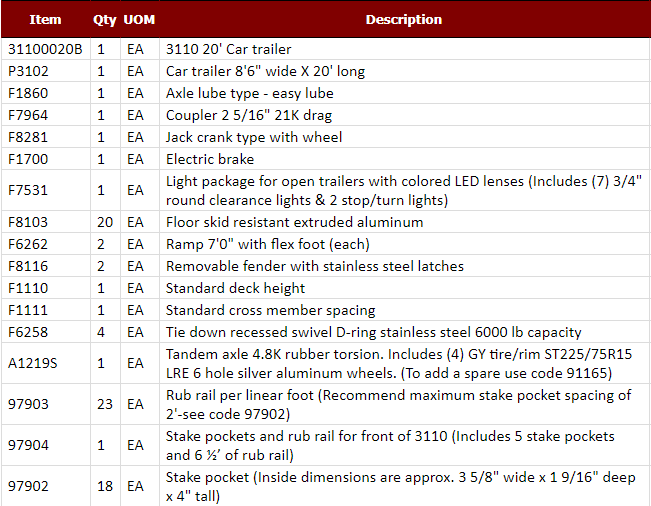This screenshot has width=651, height=506.
Task: Select item code 31100020B
Action: click(45, 49)
